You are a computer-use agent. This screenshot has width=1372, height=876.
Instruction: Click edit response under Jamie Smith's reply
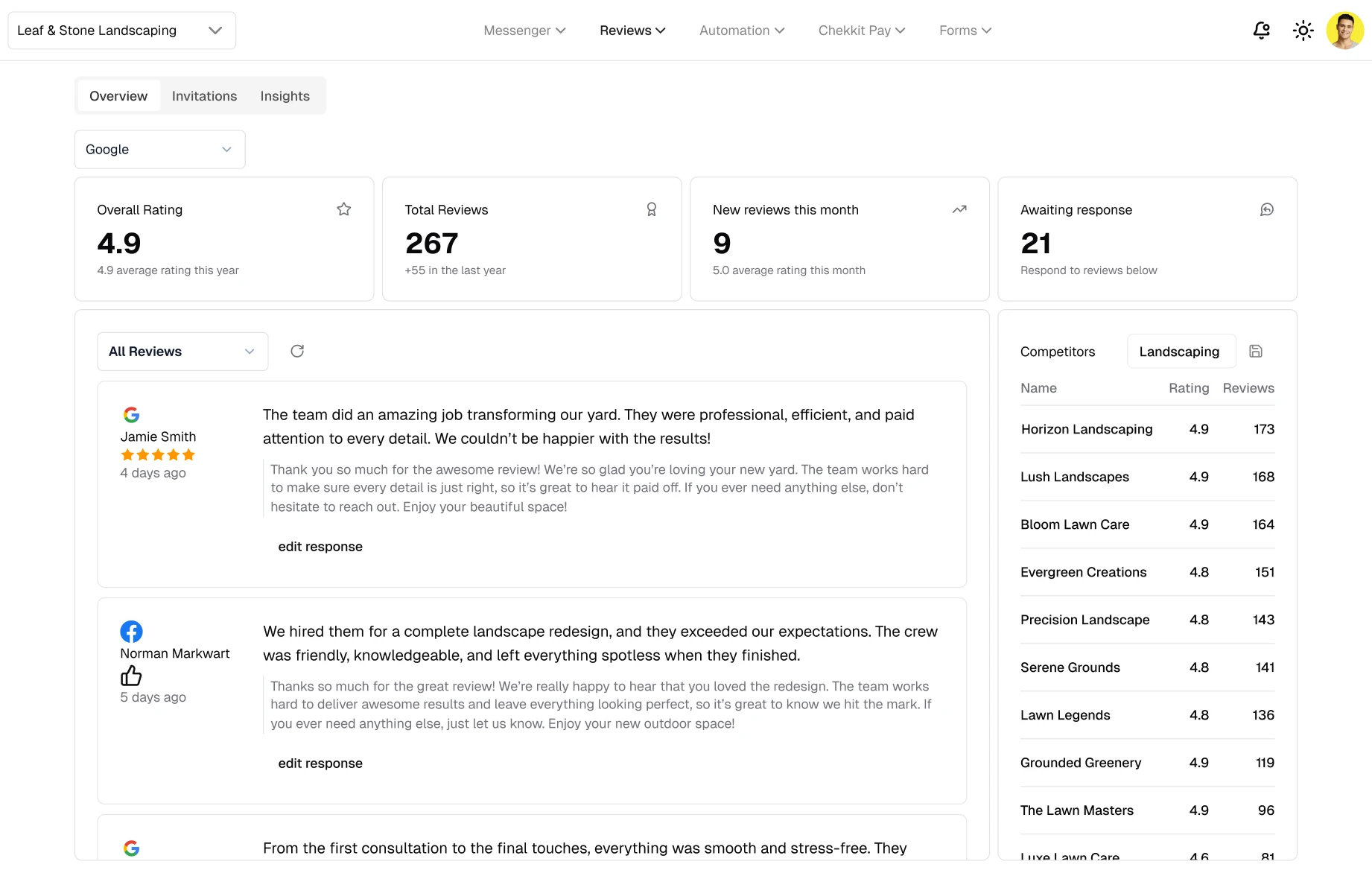click(x=320, y=546)
